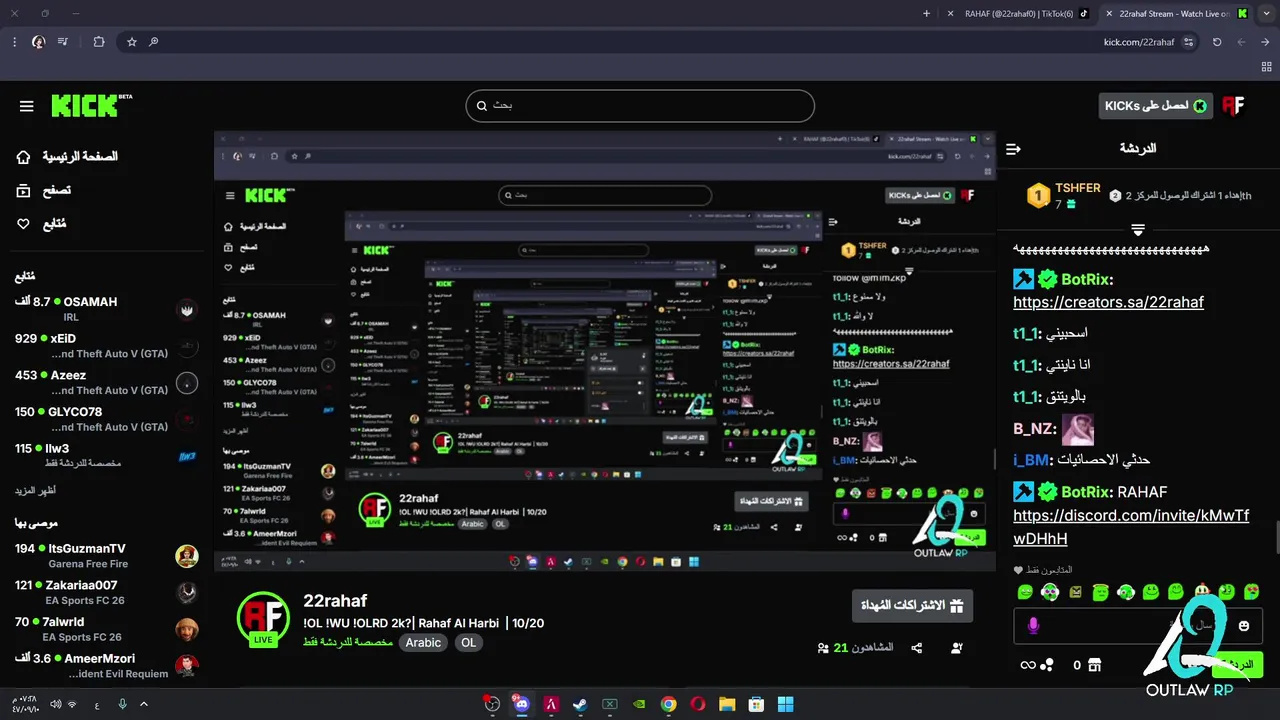Screen dimensions: 1280x720
Task: Toggle the microphone icon in the system tray
Action: pyautogui.click(x=122, y=704)
